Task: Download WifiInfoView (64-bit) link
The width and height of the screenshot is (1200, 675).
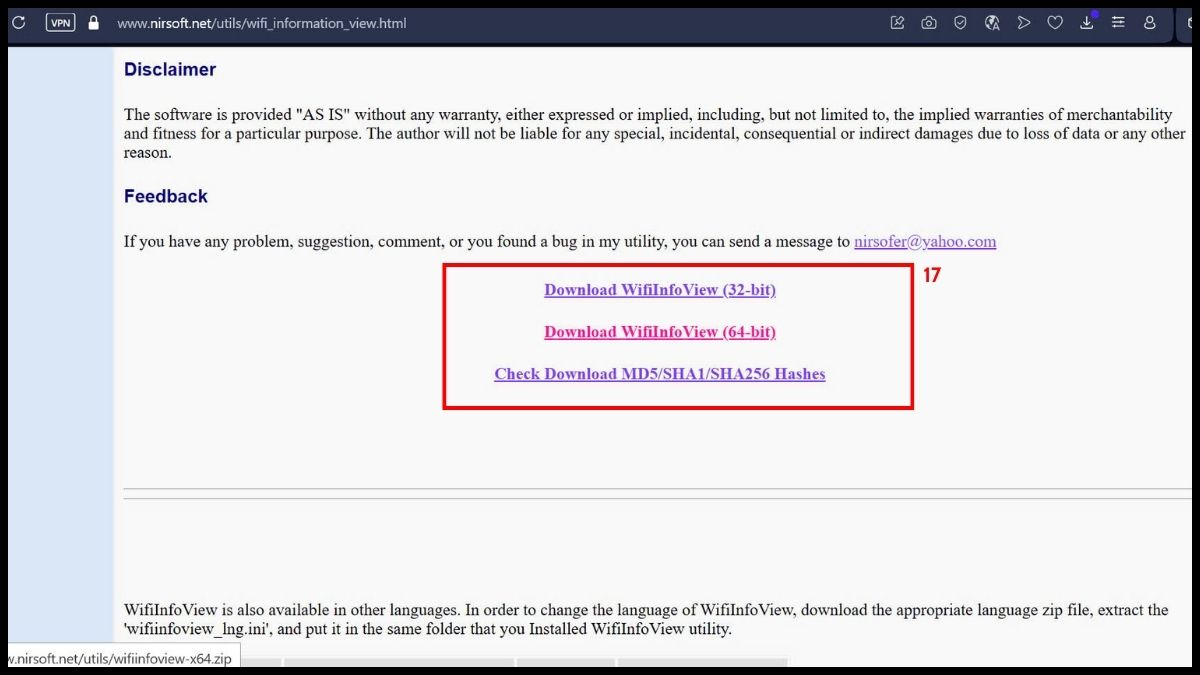Action: click(660, 332)
